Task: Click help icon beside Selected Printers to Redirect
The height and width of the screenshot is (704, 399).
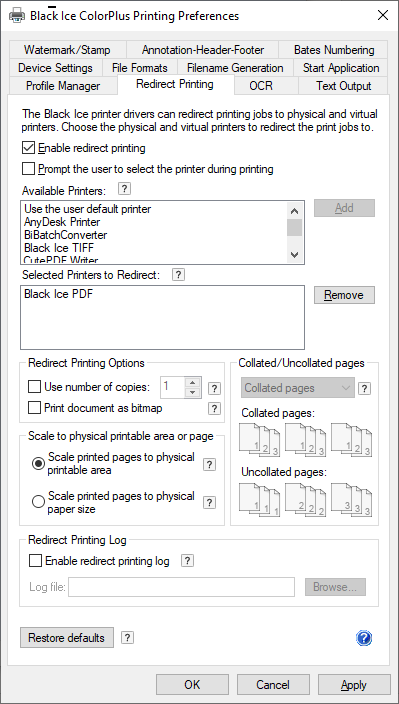Action: coord(178,274)
